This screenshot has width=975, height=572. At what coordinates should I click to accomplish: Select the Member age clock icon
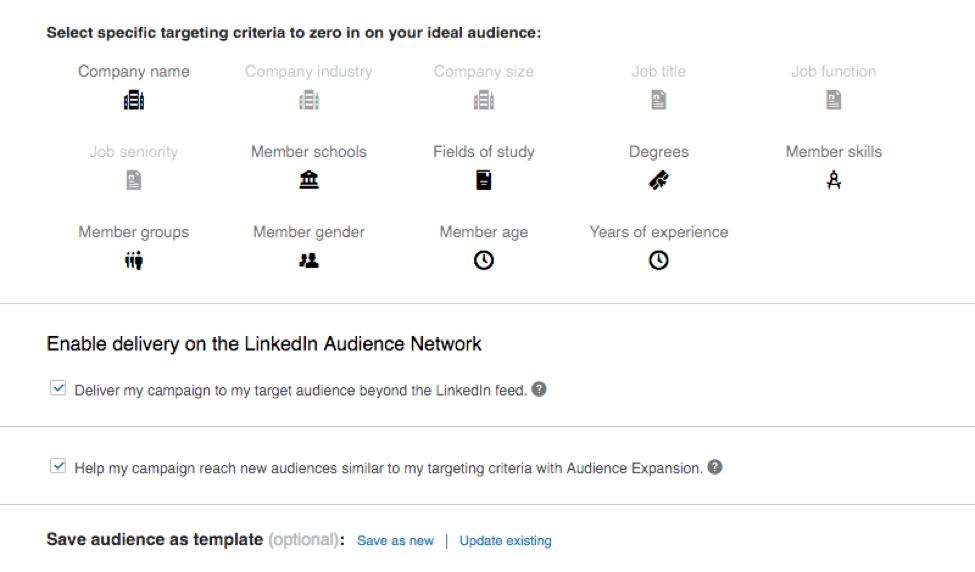[x=484, y=260]
